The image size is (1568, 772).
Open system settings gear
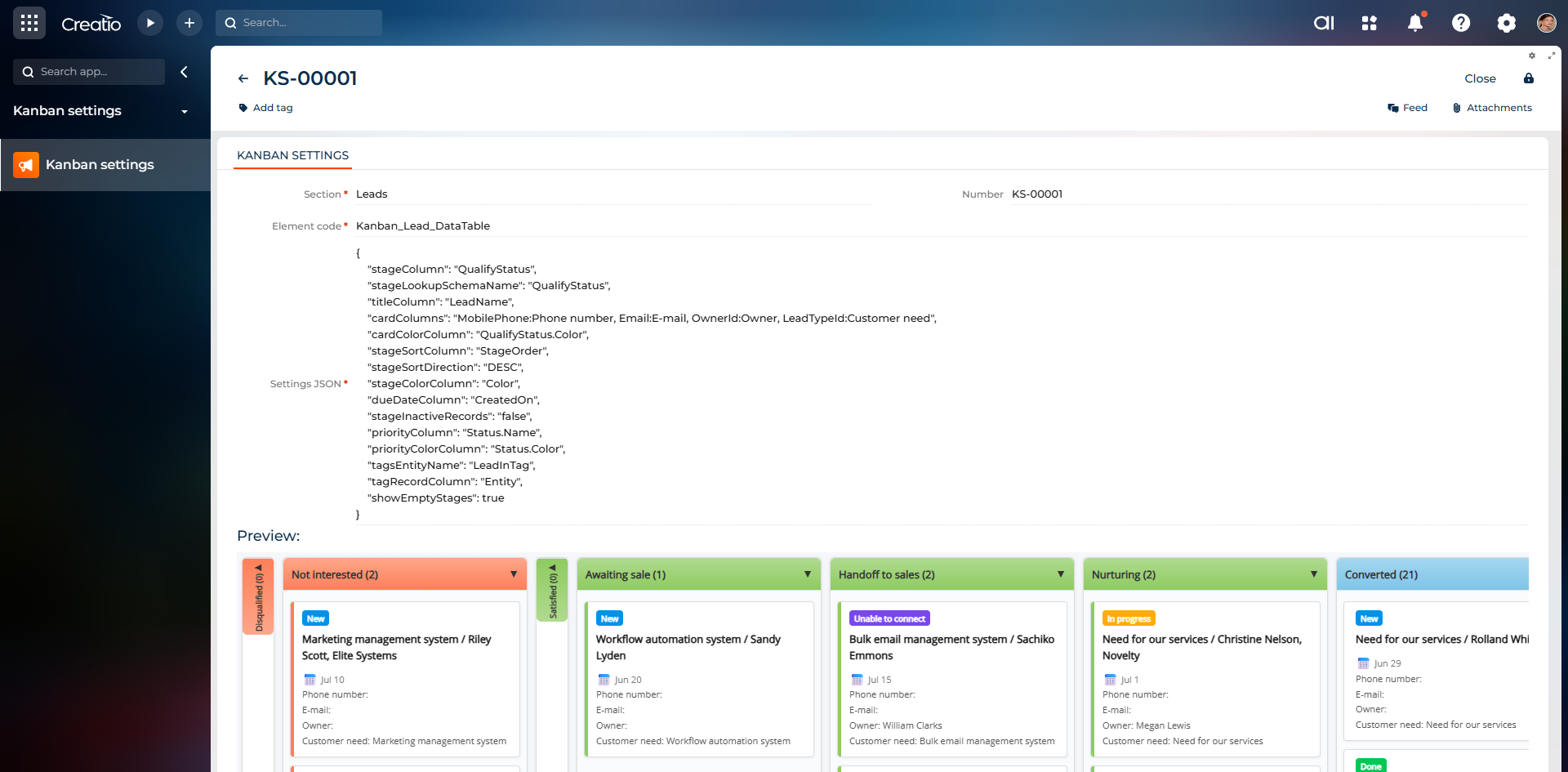1507,23
